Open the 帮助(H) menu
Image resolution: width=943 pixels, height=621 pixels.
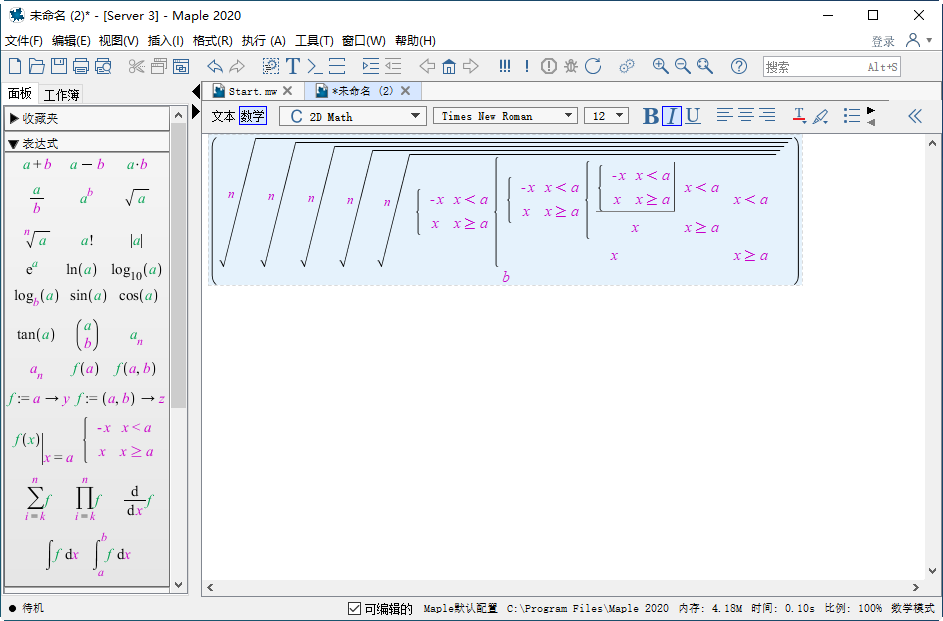(x=415, y=41)
